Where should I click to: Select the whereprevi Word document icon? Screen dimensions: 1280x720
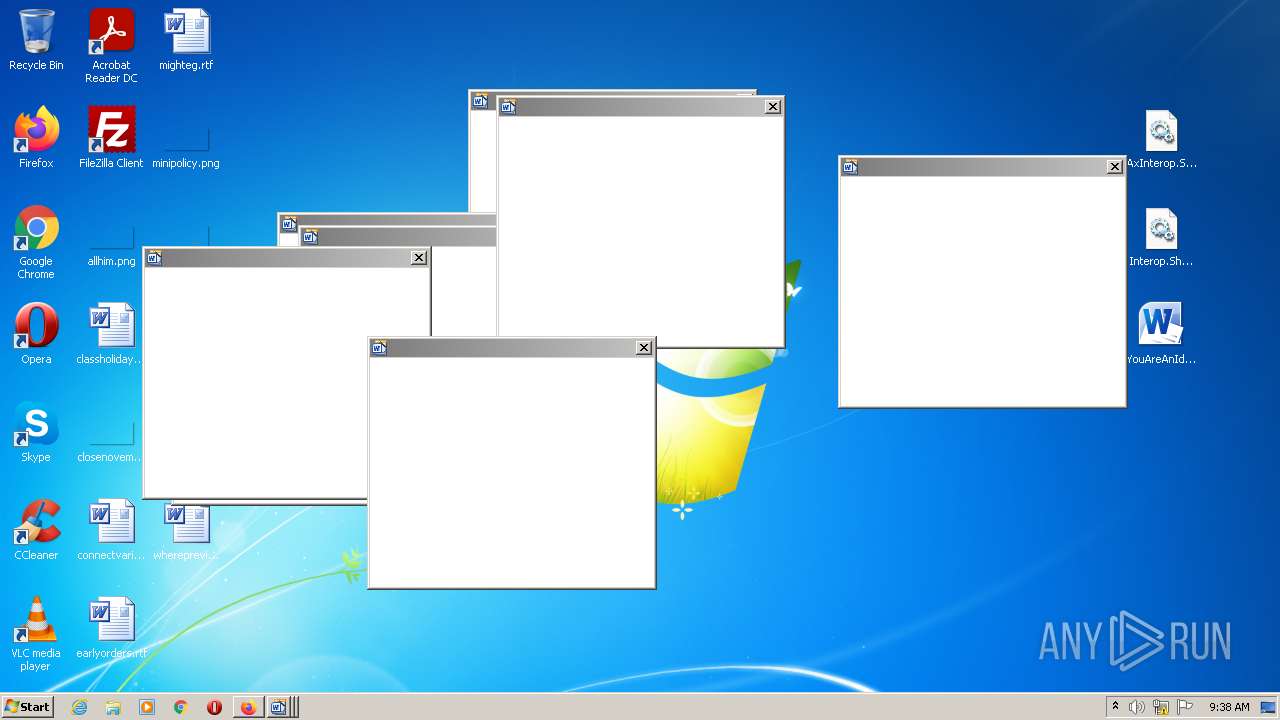(186, 530)
